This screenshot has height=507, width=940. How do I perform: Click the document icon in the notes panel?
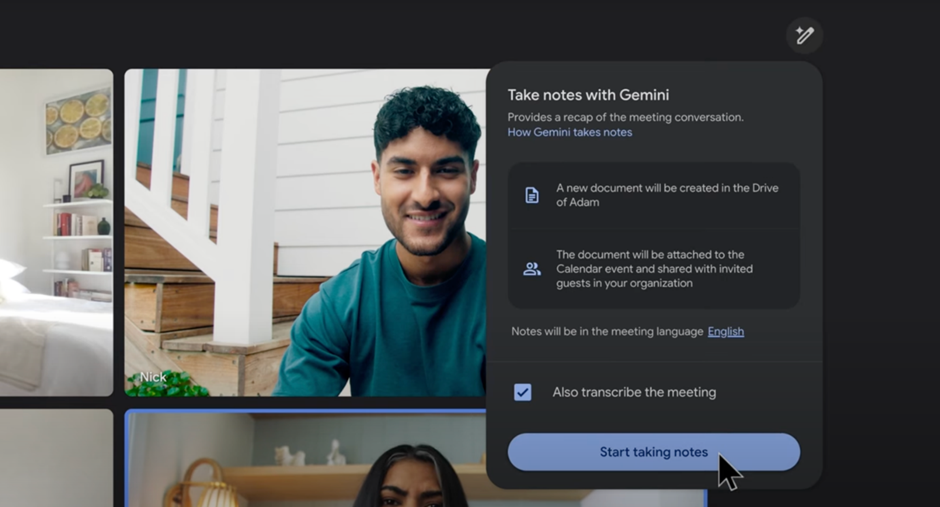pos(532,195)
